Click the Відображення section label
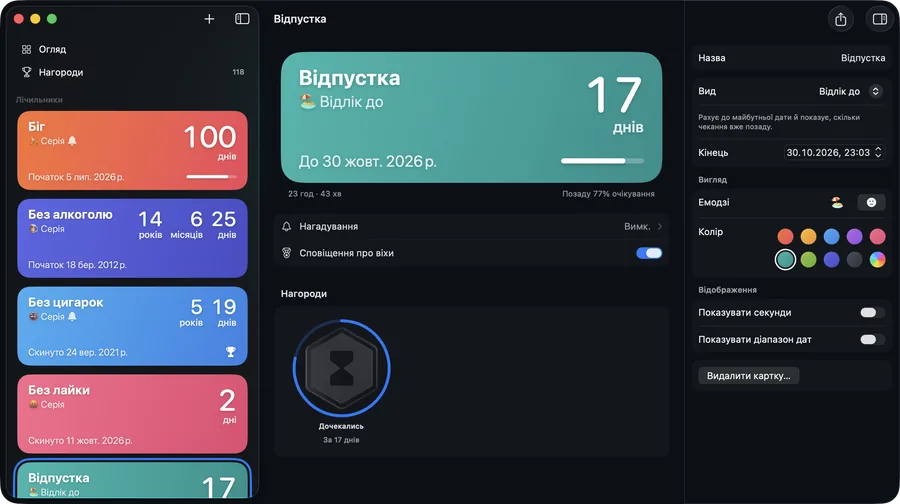Image resolution: width=900 pixels, height=504 pixels. (x=727, y=290)
